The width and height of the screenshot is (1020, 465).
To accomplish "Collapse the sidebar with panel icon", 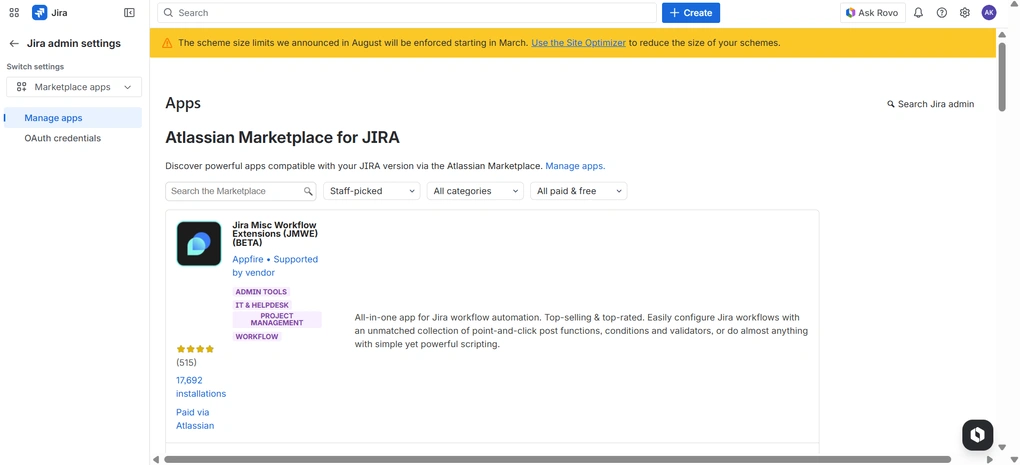I will pos(129,12).
